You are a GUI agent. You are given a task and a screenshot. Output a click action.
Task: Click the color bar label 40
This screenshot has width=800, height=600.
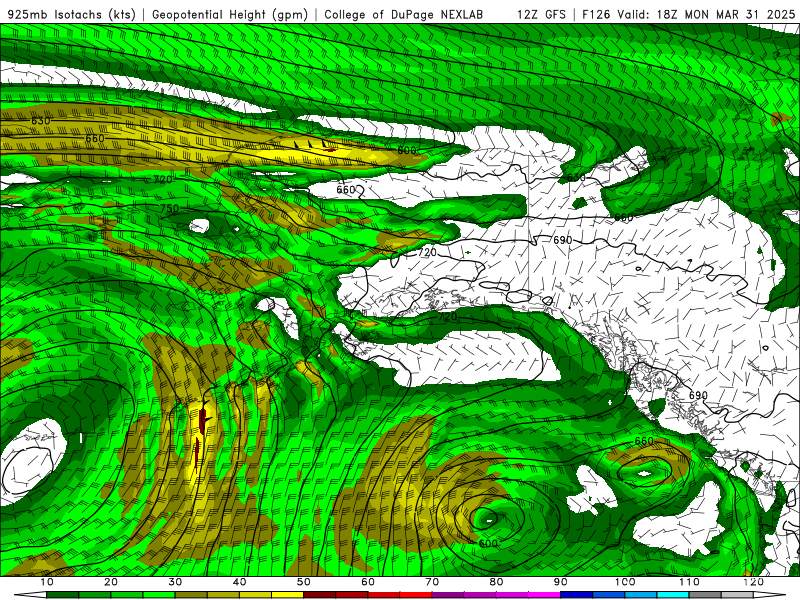pos(239,582)
